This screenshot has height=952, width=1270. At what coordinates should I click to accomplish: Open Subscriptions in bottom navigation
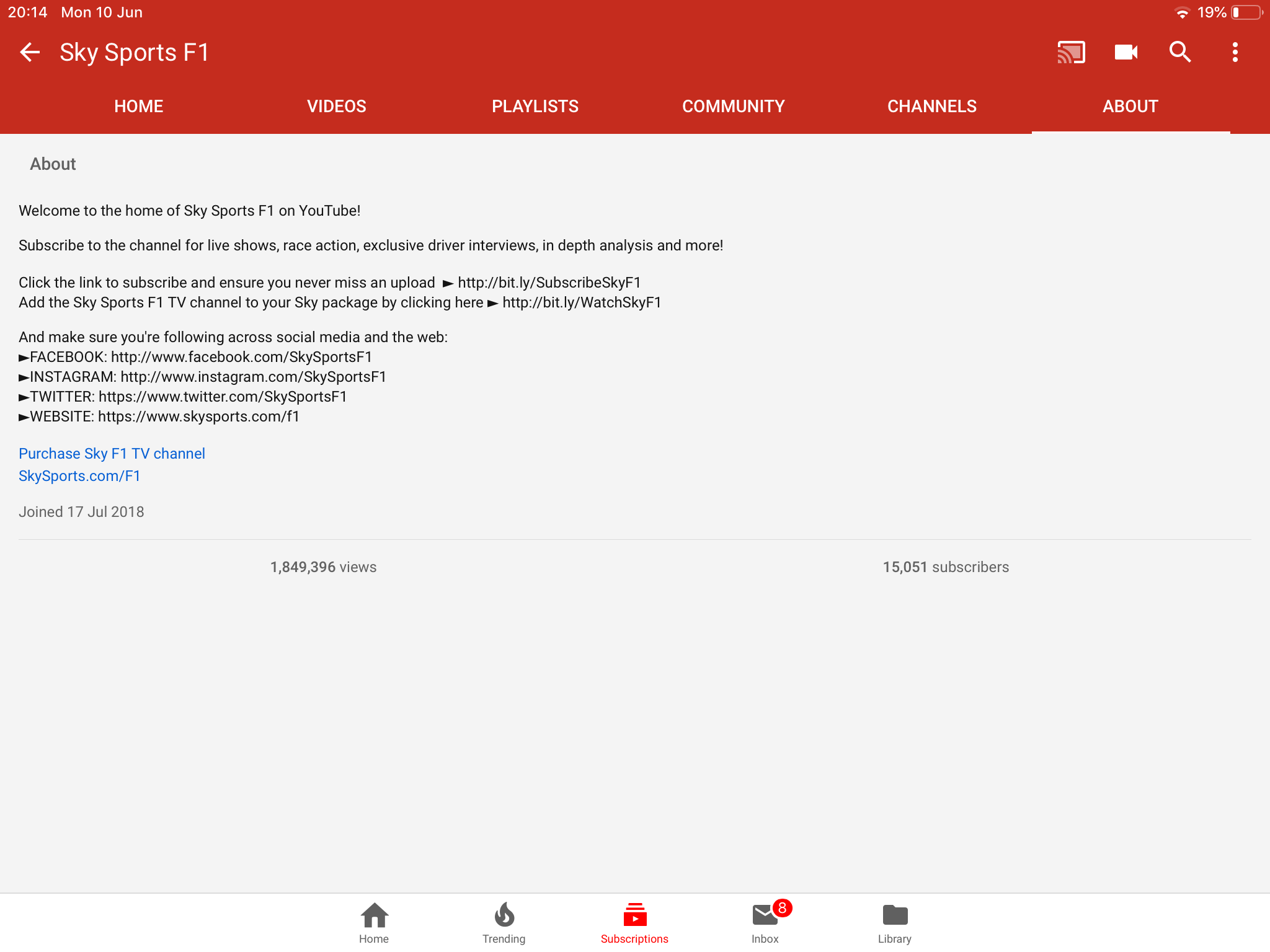pos(634,923)
